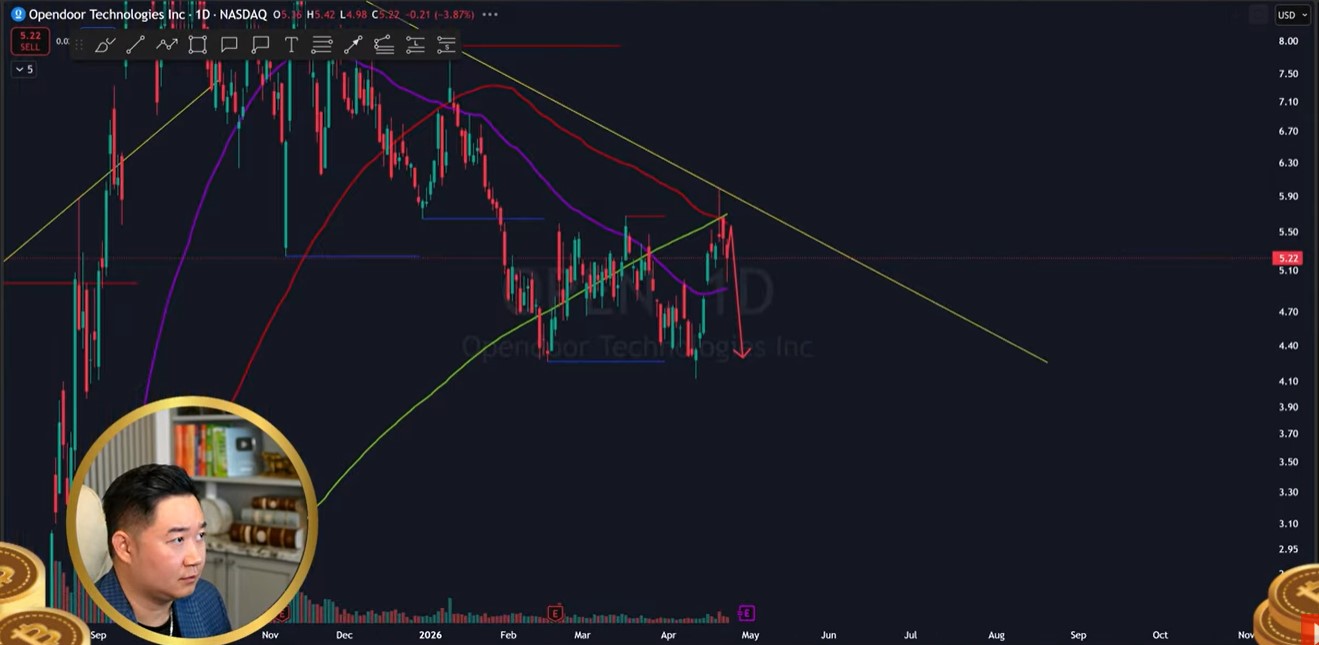Choose the short position tool
The image size is (1319, 645).
coord(446,45)
